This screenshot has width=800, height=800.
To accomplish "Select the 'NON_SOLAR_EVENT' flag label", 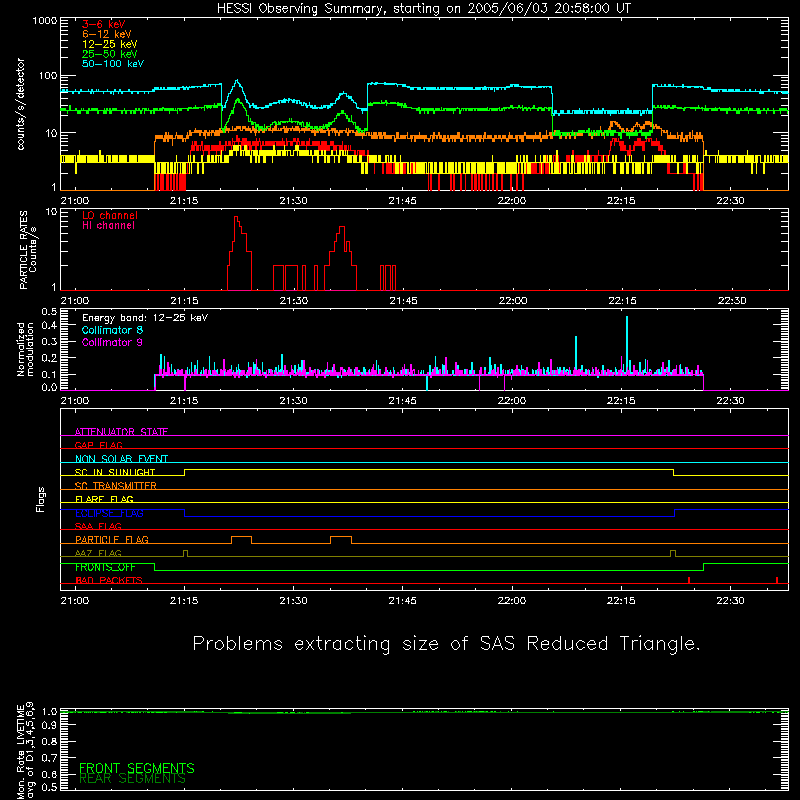I will click(121, 459).
